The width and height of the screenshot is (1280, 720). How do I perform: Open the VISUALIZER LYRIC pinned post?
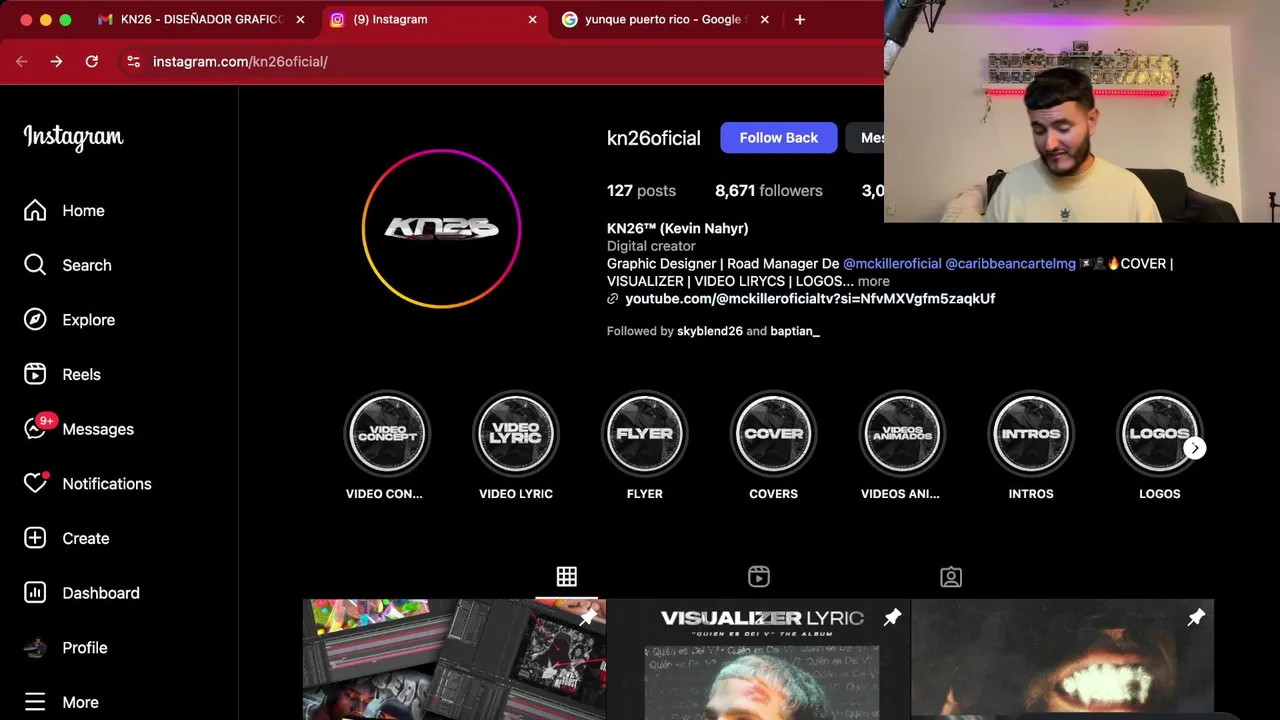[x=759, y=659]
